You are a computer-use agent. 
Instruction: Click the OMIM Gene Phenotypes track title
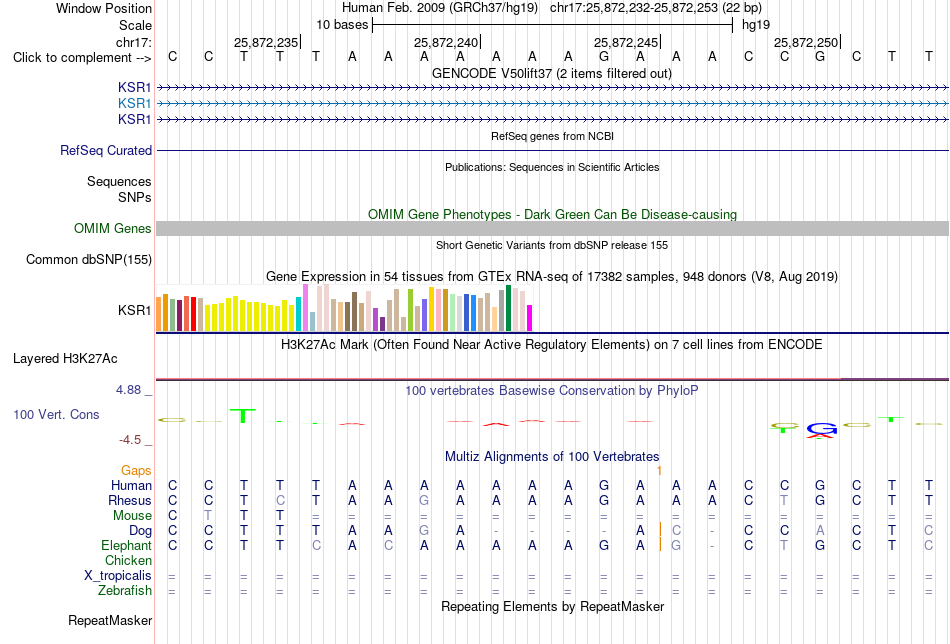click(552, 214)
